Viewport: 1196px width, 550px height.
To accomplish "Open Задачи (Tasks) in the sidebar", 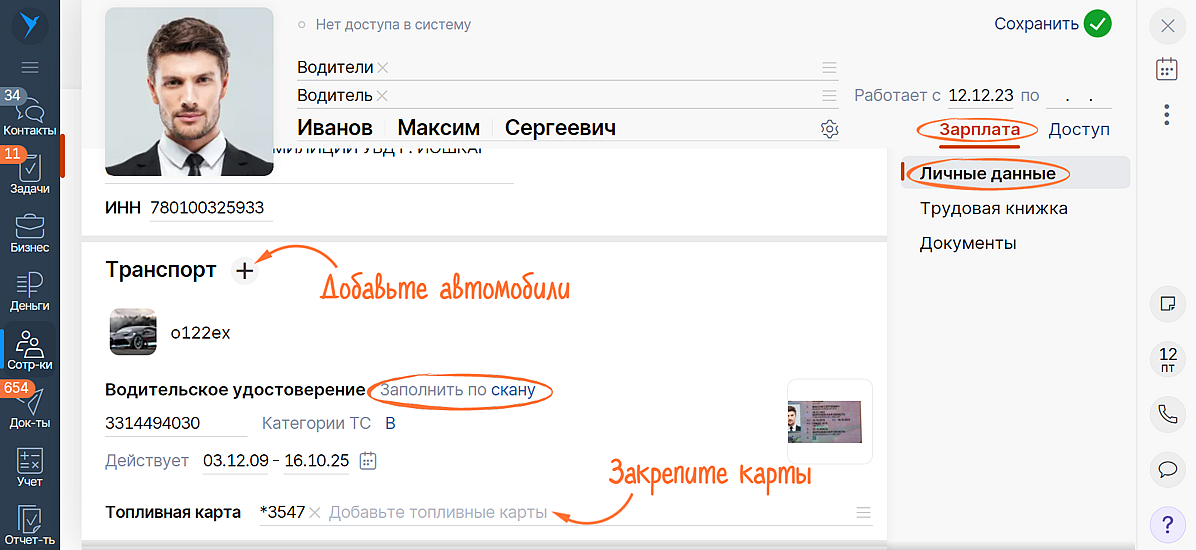I will click(x=29, y=173).
